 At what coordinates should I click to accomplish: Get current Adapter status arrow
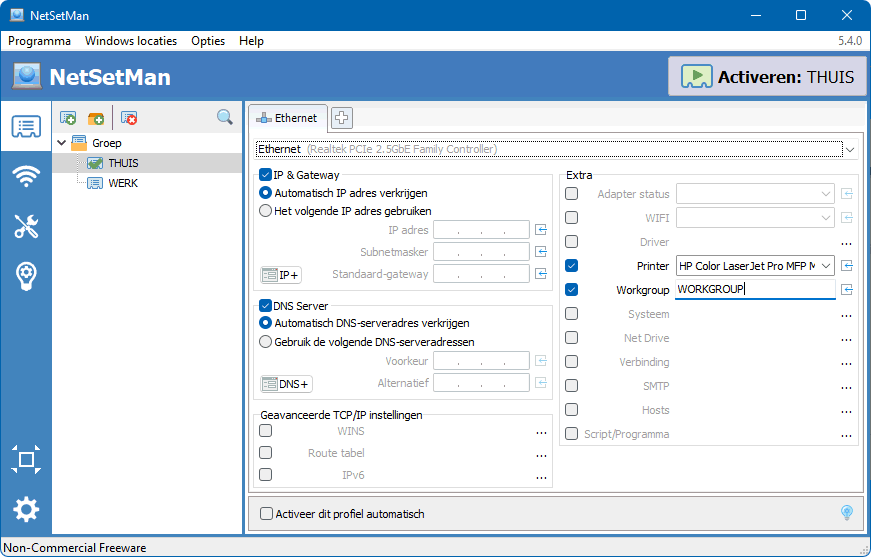click(x=847, y=194)
